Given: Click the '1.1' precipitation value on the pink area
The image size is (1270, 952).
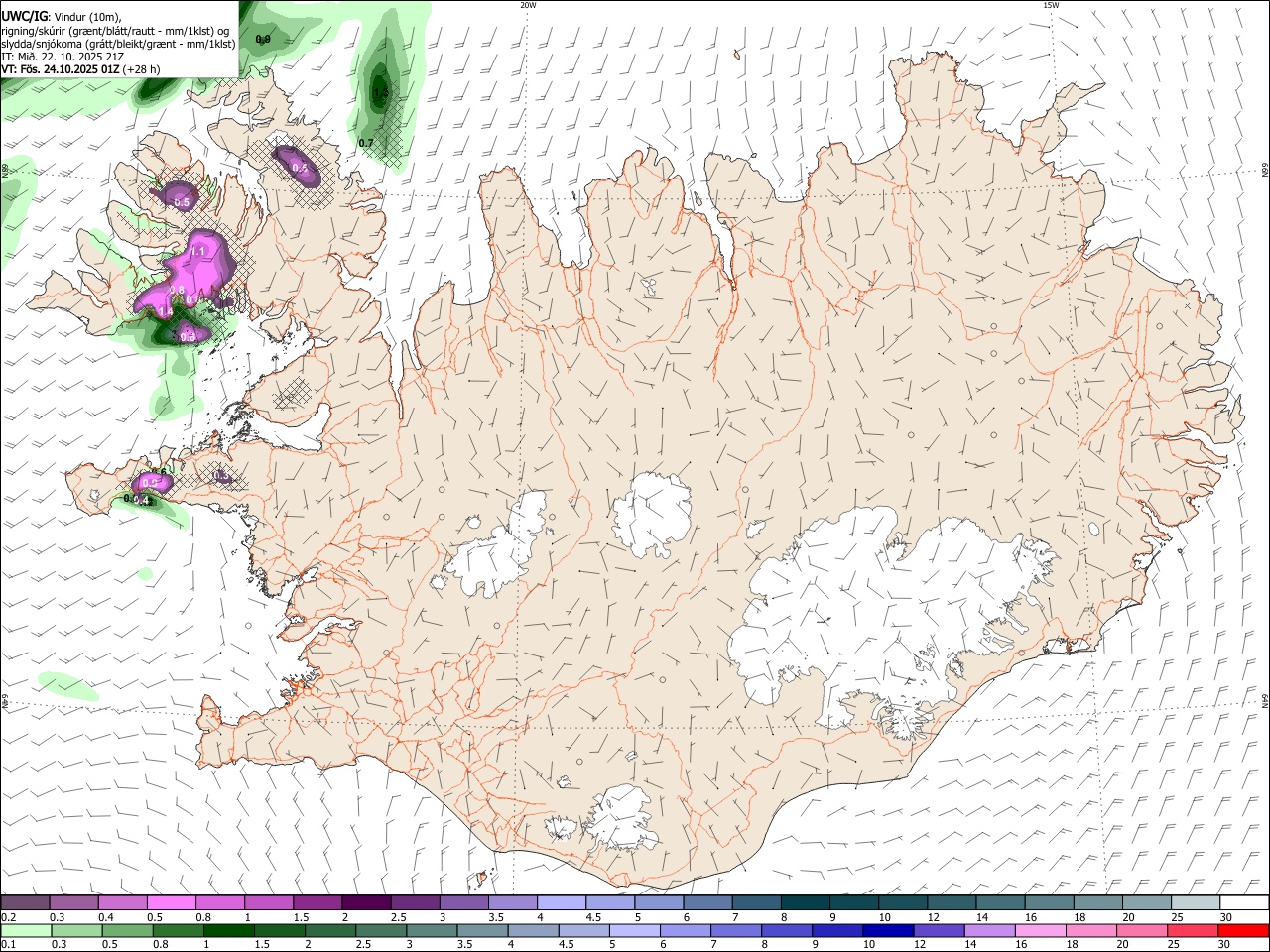Looking at the screenshot, I should pos(197,251).
